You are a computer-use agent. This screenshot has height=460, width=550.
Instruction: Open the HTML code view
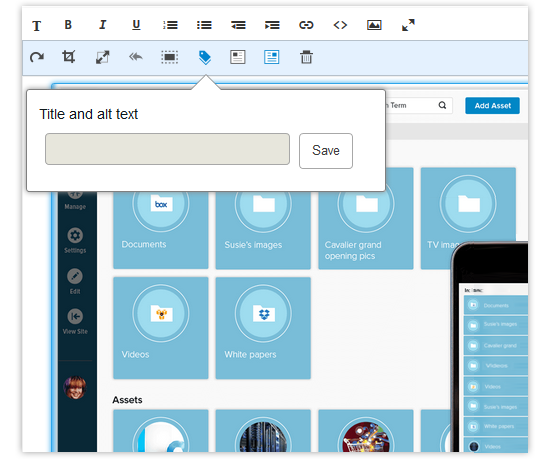[x=340, y=25]
